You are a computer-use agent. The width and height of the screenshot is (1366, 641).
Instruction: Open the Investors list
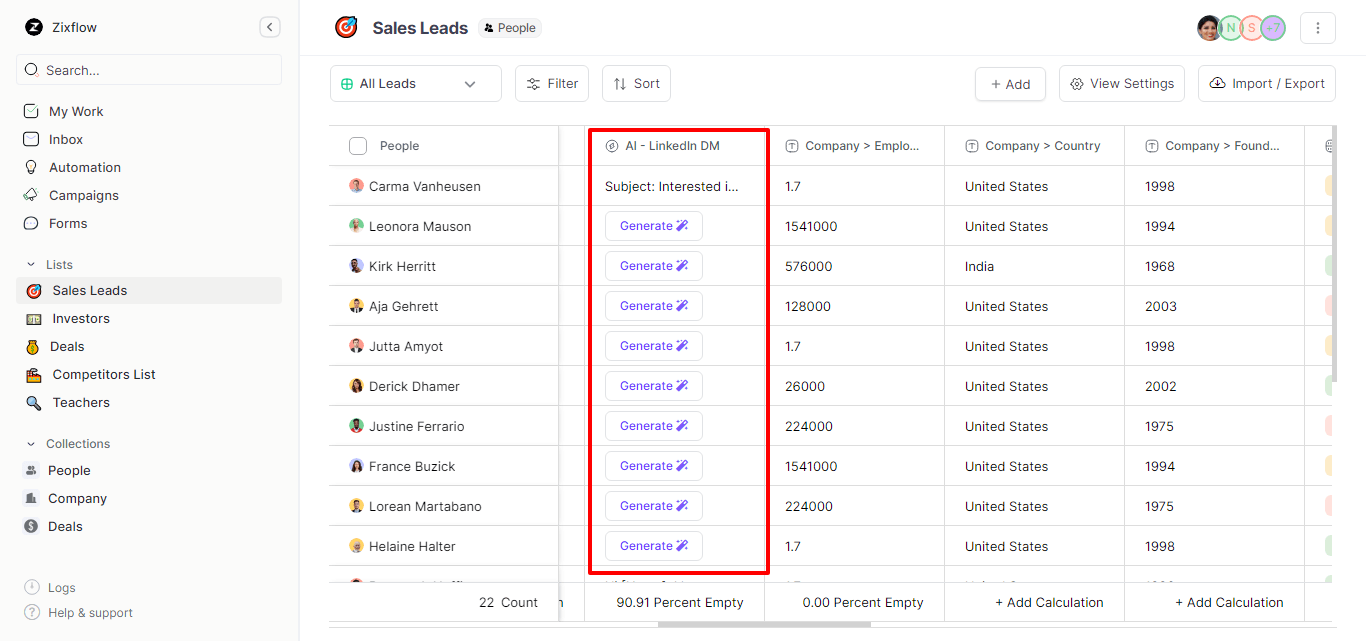79,318
